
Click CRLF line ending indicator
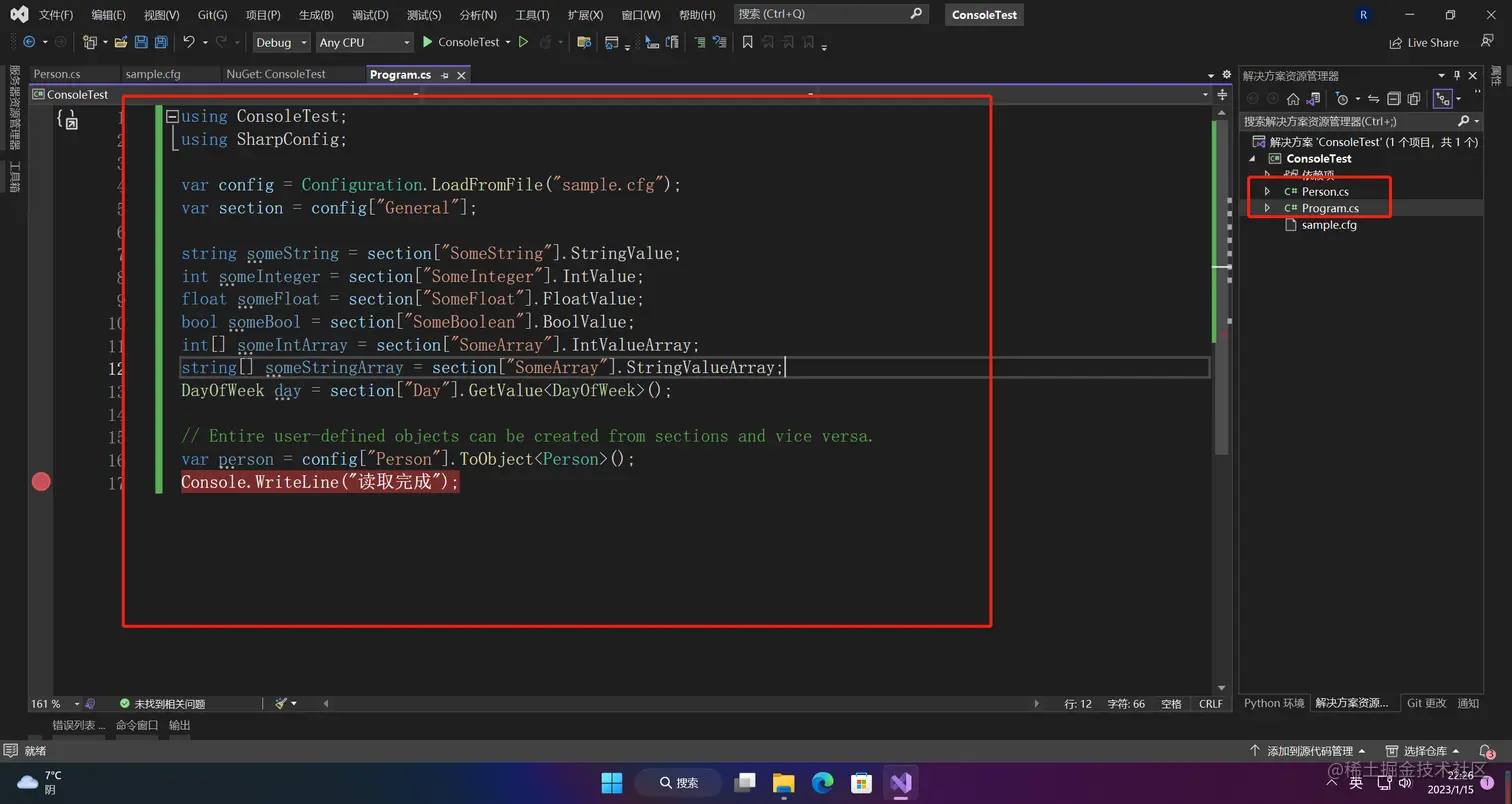[x=1210, y=704]
